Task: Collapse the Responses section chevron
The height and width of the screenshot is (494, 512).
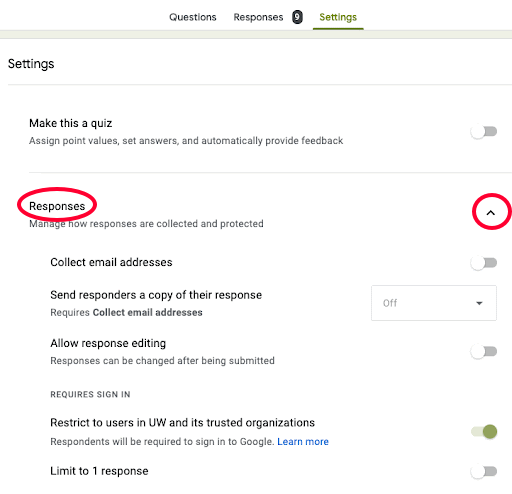Action: (x=491, y=213)
